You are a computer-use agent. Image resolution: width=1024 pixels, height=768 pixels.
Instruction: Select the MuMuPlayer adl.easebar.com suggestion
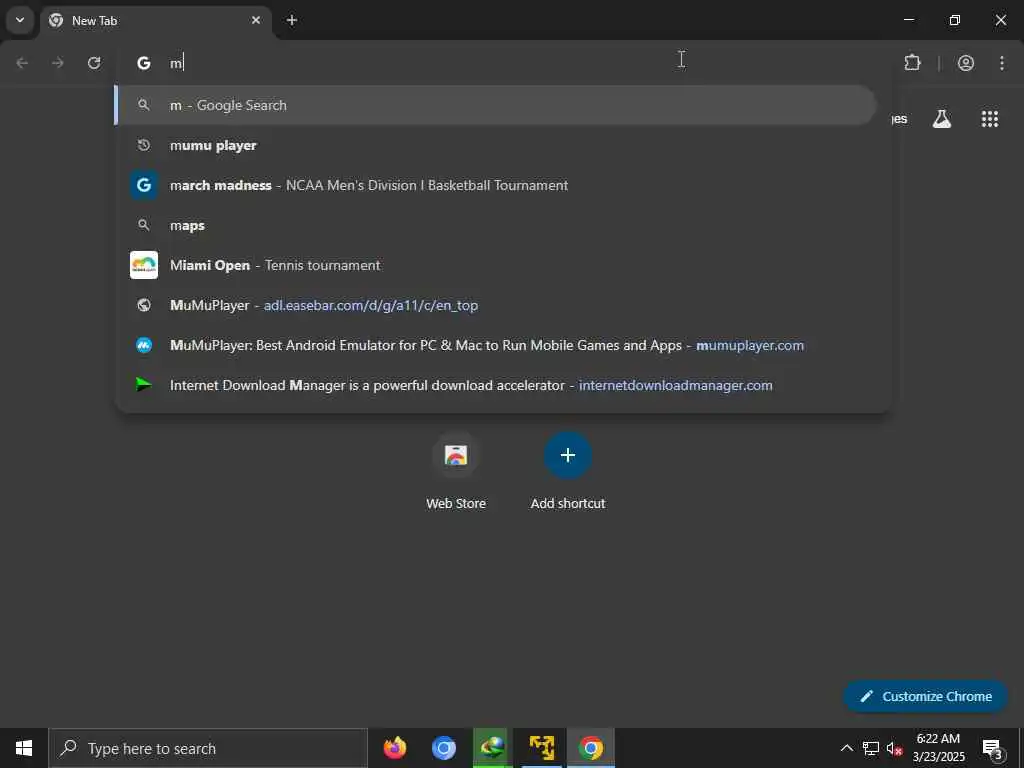point(495,305)
